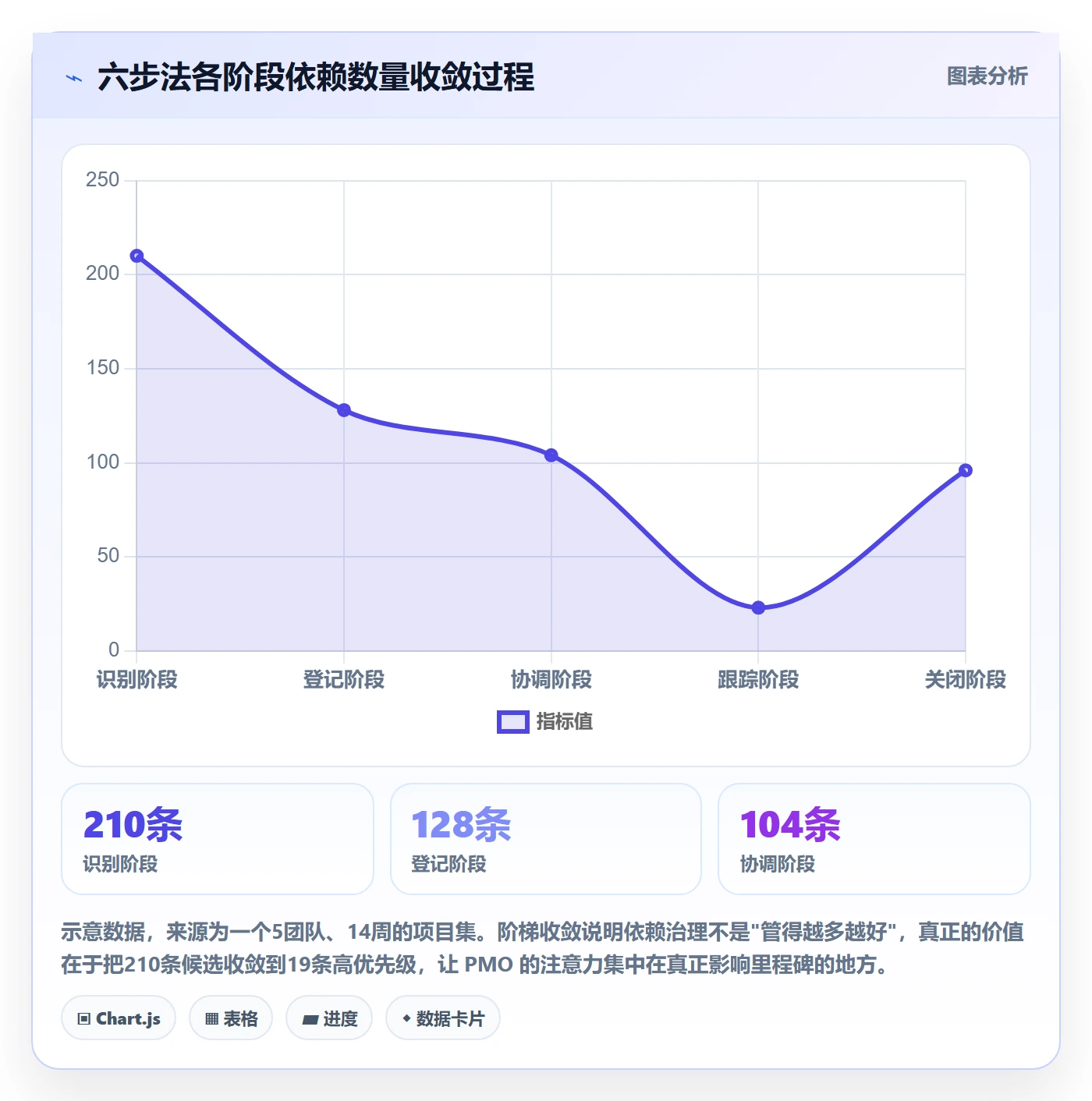Open the 128条 data card
The width and height of the screenshot is (1092, 1101).
point(546,839)
